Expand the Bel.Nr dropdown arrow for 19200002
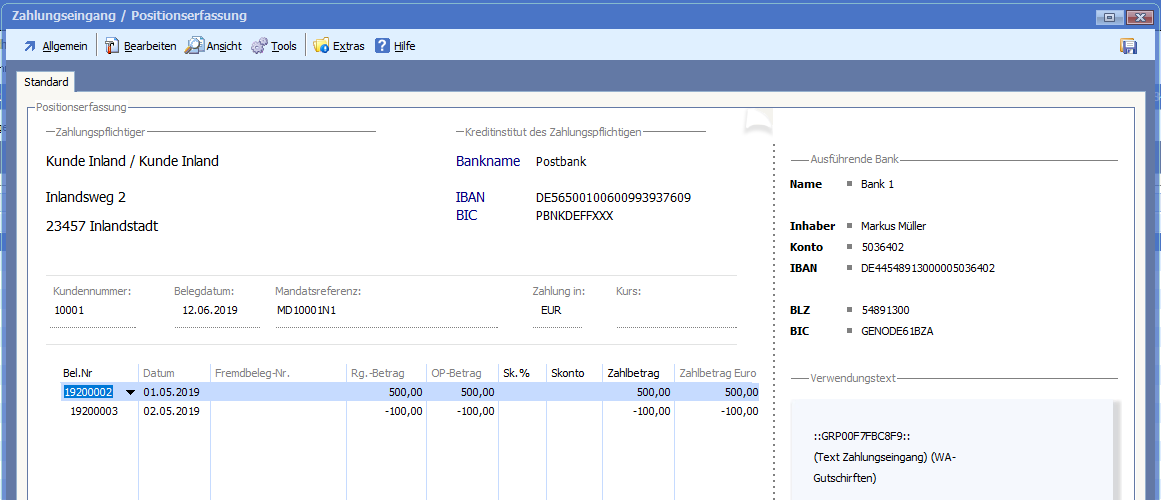Screen dimensions: 1161x500 (x=130, y=392)
